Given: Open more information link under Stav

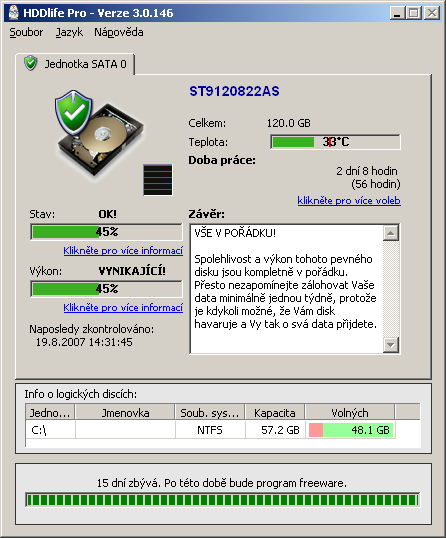Looking at the screenshot, I should click(123, 251).
